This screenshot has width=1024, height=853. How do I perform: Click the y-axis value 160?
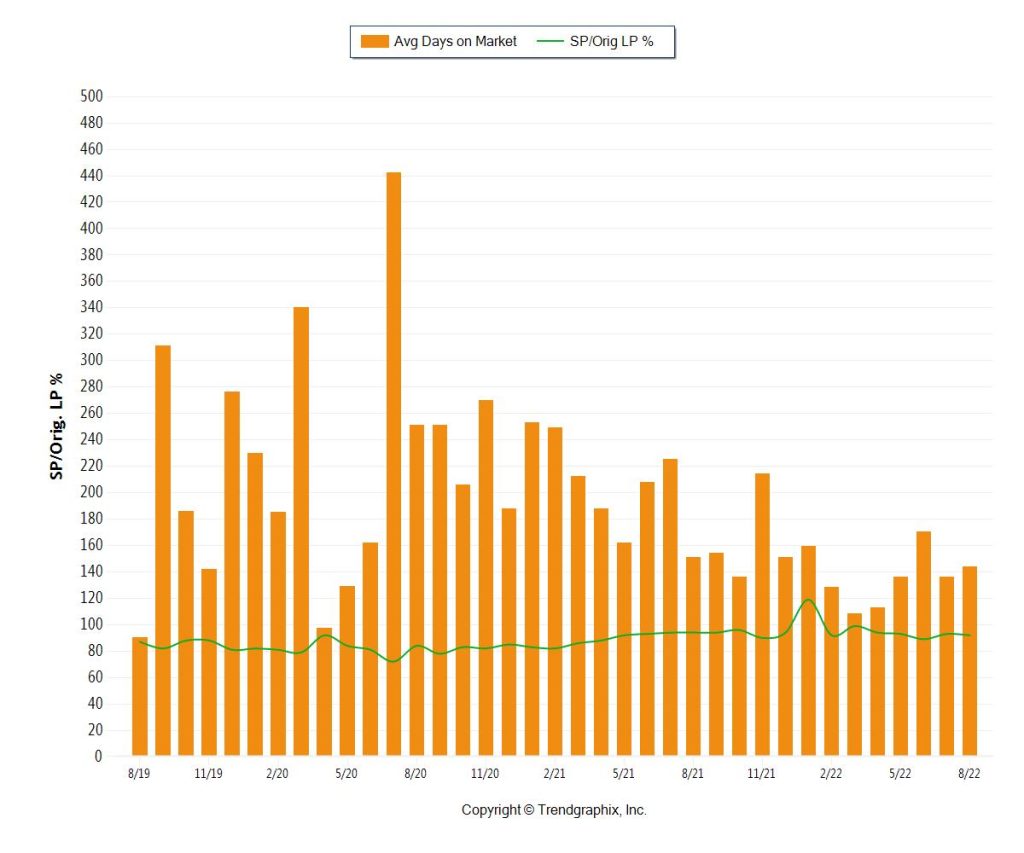coord(91,545)
